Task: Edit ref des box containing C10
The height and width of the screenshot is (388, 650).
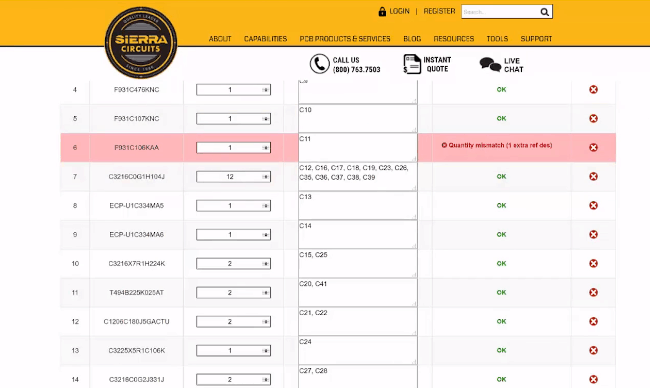Action: (358, 119)
